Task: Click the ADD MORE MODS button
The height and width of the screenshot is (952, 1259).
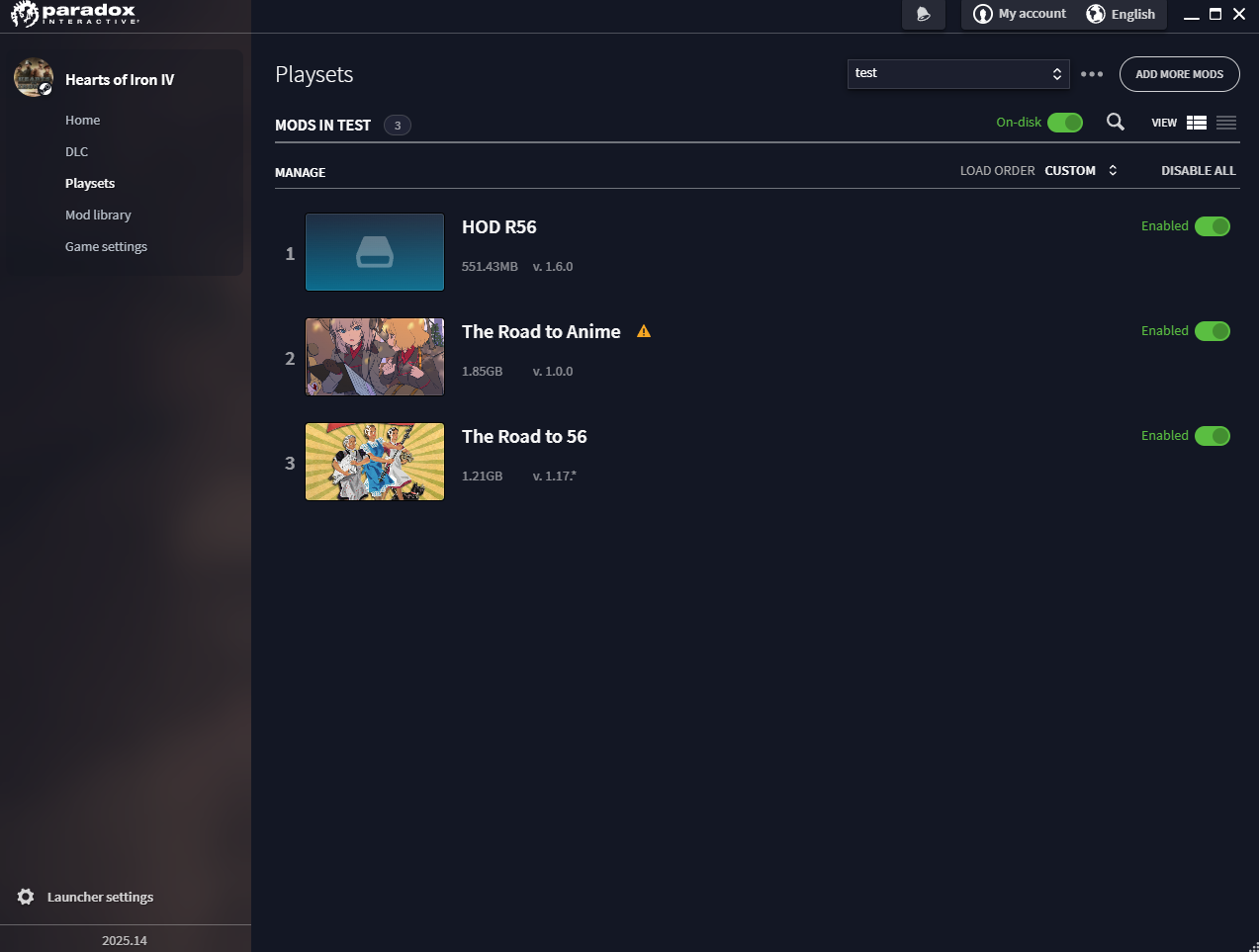Action: [x=1179, y=74]
